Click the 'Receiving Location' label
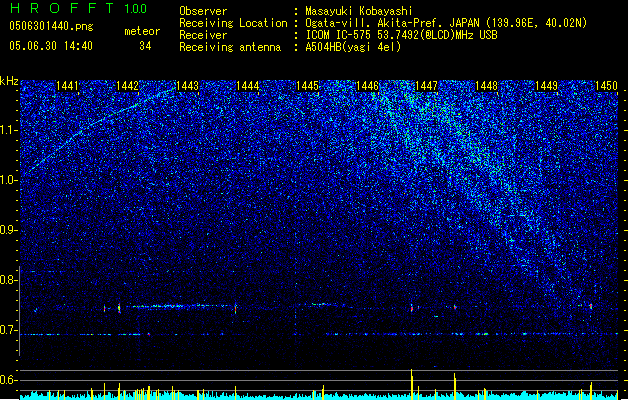 [x=233, y=23]
